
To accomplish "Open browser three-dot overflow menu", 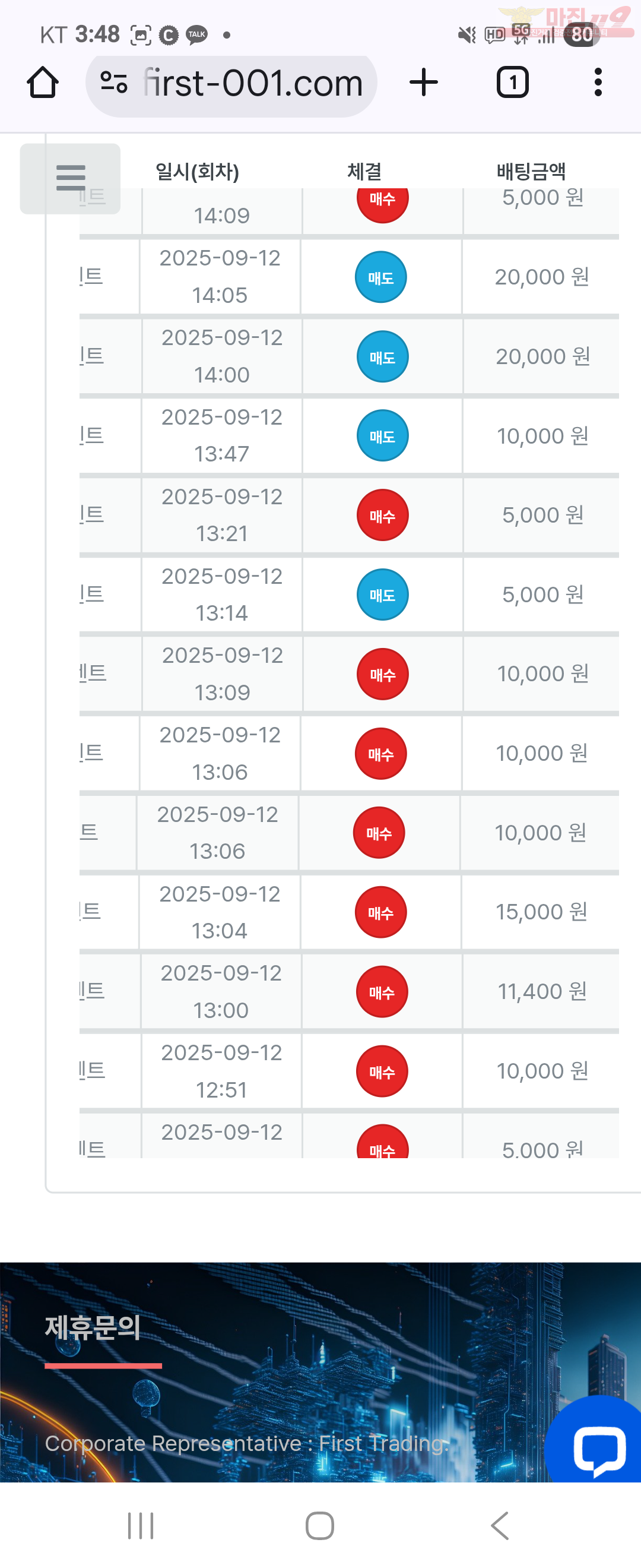I will tap(598, 82).
